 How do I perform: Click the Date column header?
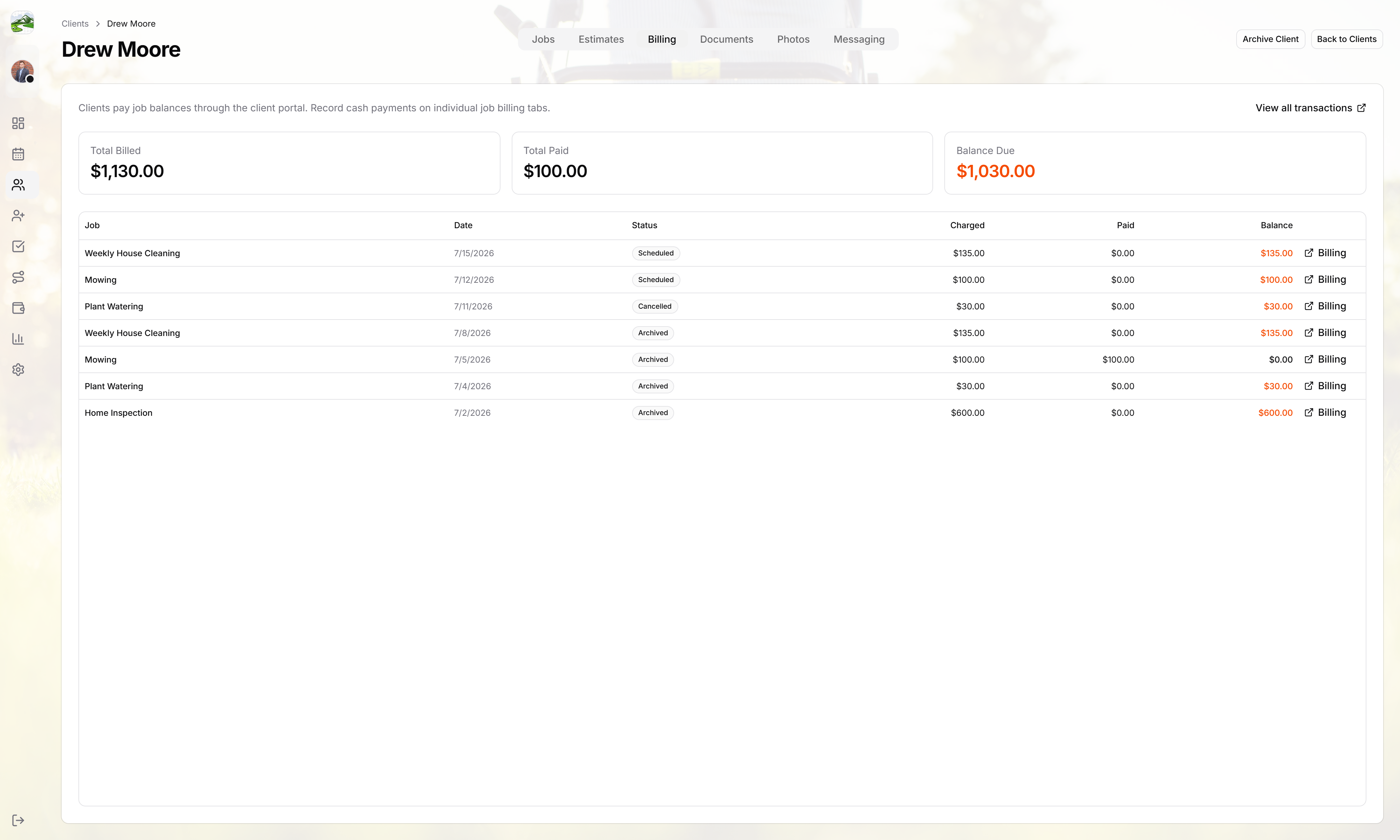(x=463, y=225)
